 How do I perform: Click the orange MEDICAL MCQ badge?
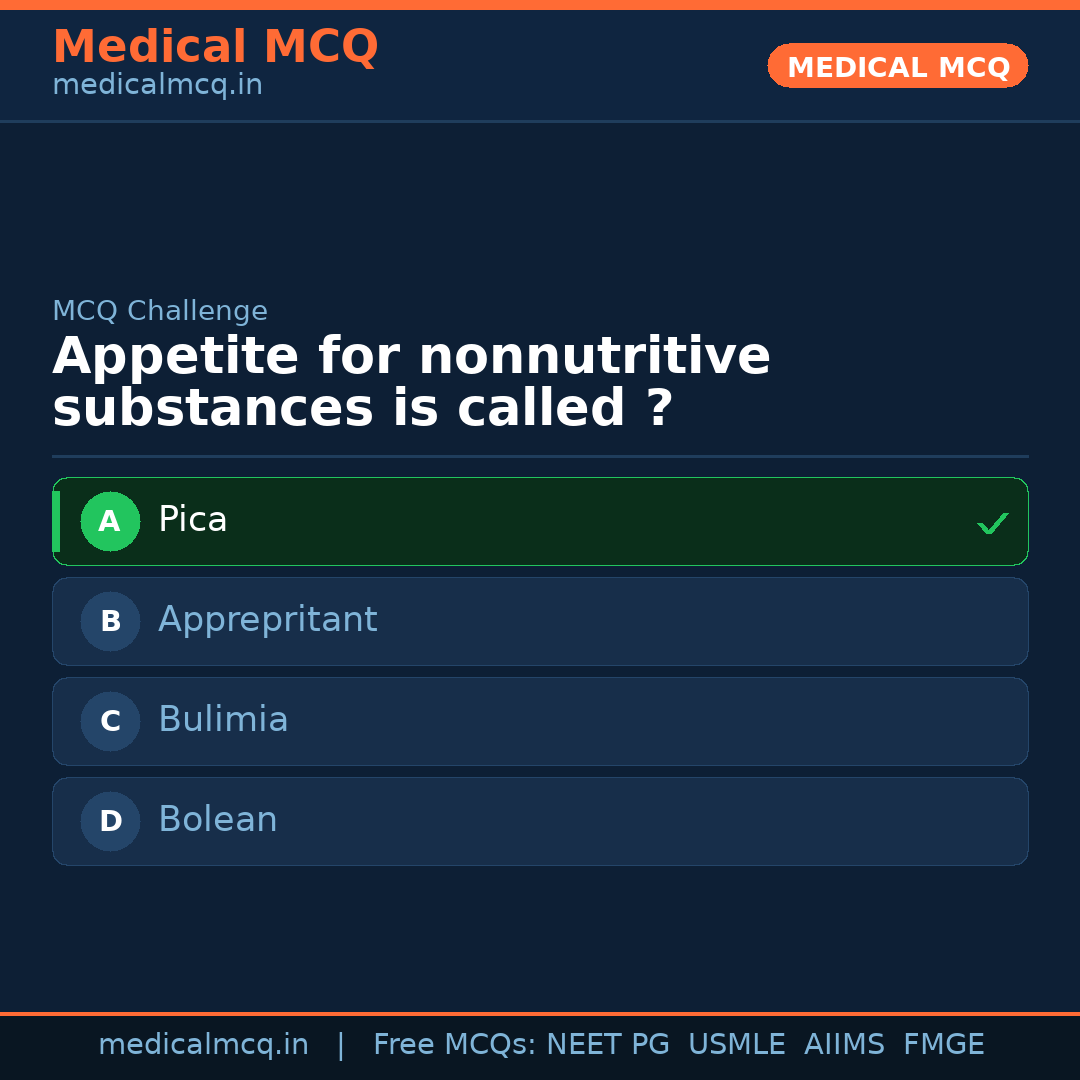897,66
